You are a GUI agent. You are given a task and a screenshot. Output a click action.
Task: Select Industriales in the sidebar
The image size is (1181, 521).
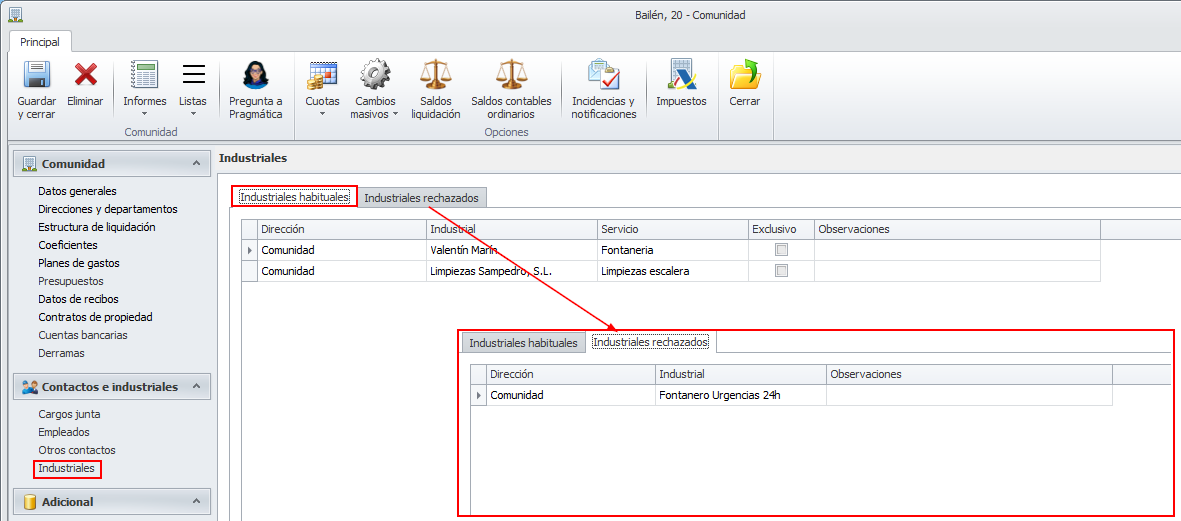pyautogui.click(x=67, y=468)
